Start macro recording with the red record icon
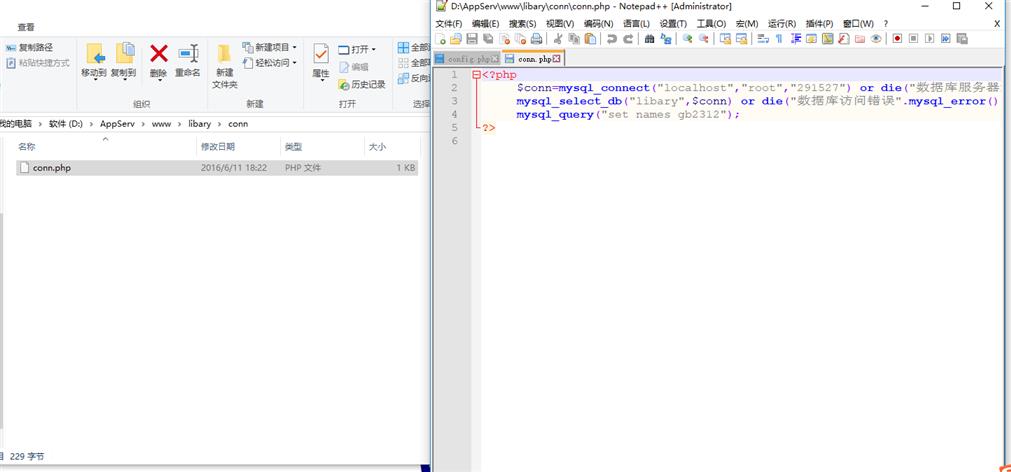Image resolution: width=1011 pixels, height=472 pixels. click(897, 39)
